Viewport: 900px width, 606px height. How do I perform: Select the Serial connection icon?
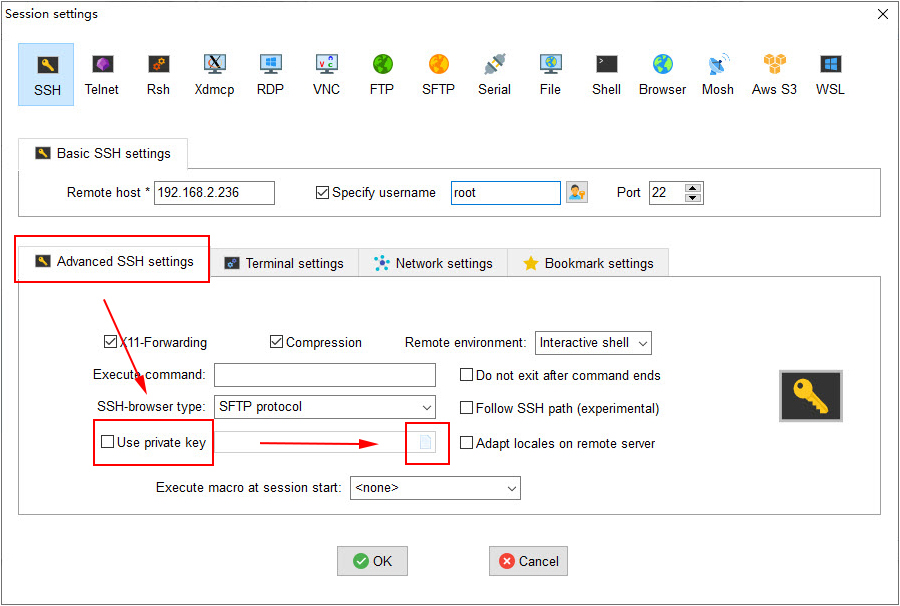[494, 74]
